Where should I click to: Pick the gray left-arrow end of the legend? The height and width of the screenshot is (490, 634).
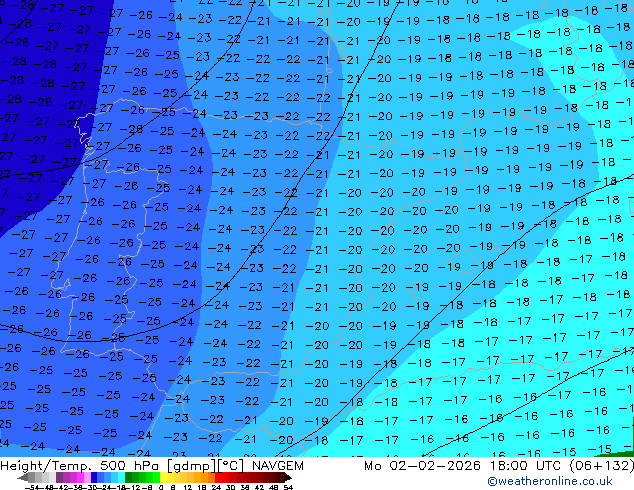point(23,477)
